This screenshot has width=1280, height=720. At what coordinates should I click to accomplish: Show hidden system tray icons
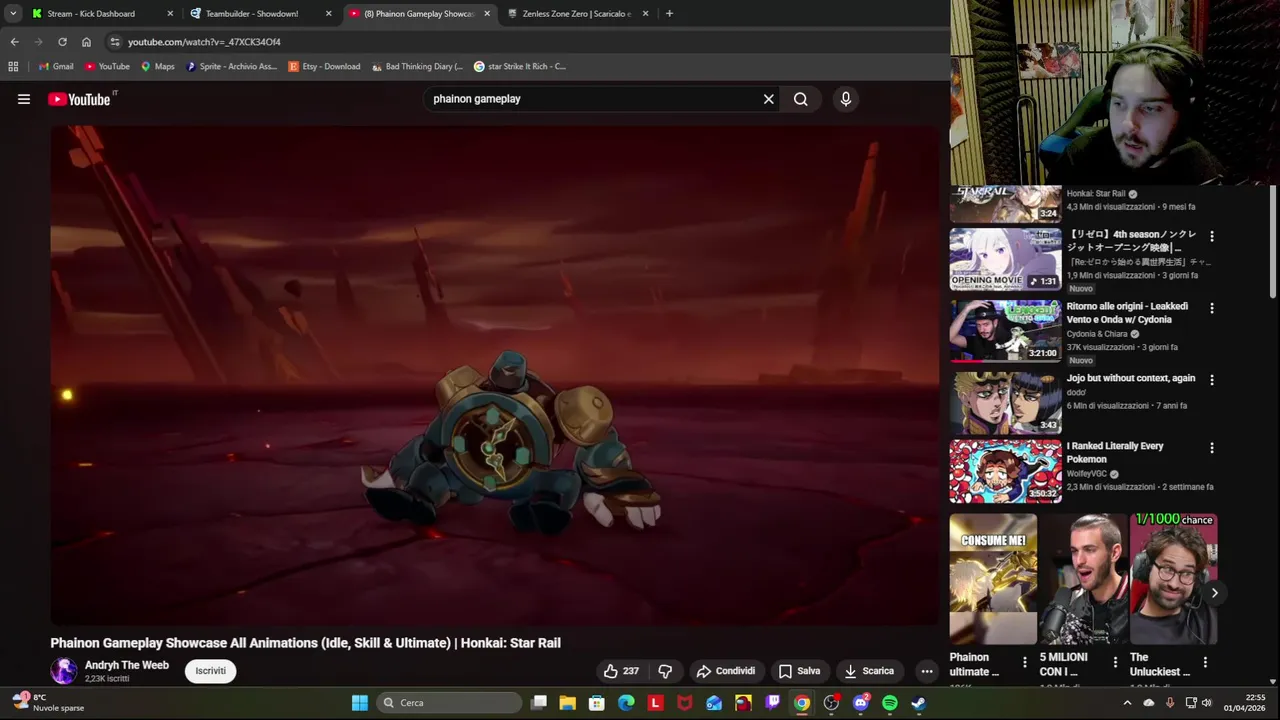click(1128, 703)
